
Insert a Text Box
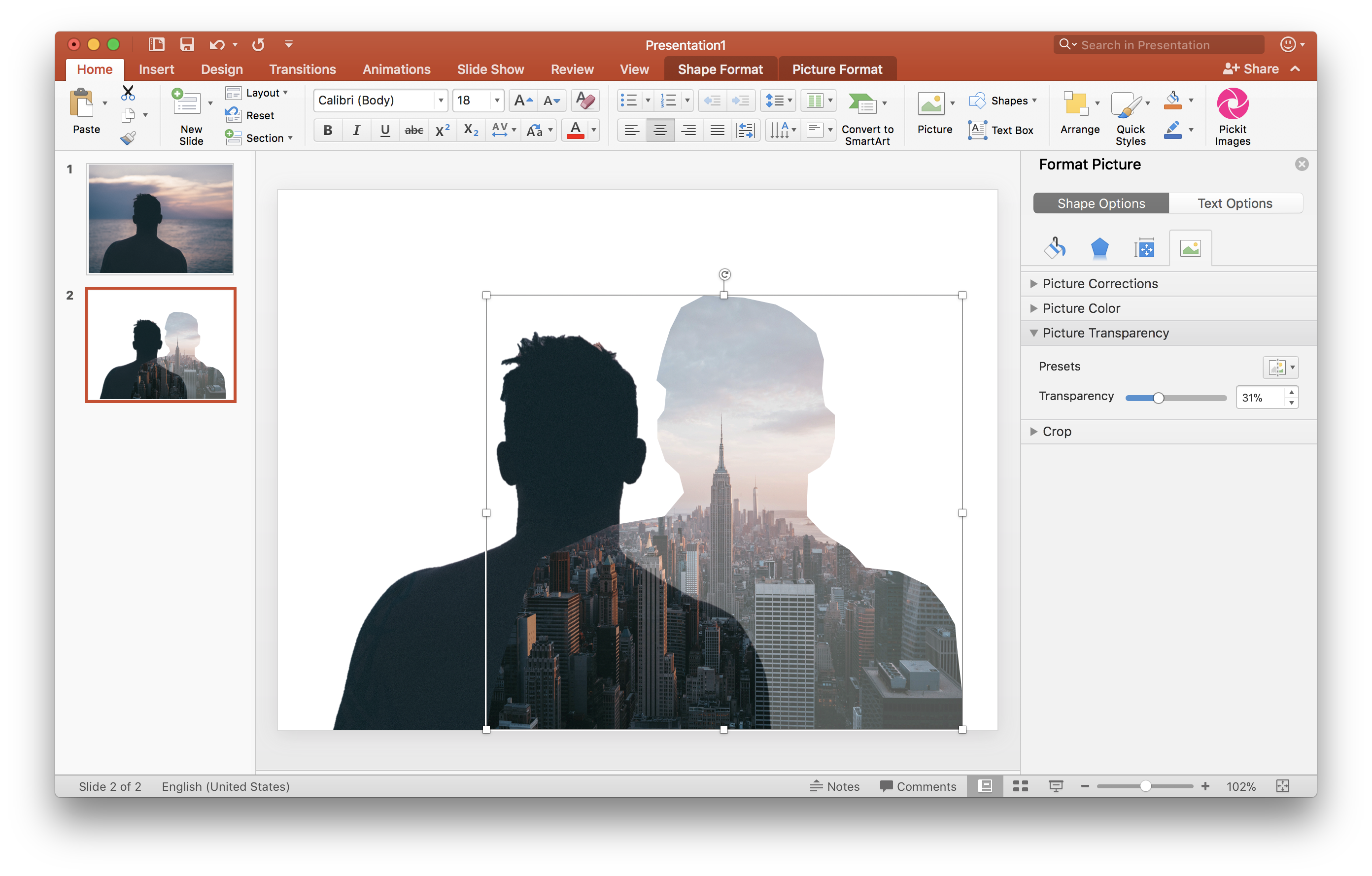point(1002,130)
